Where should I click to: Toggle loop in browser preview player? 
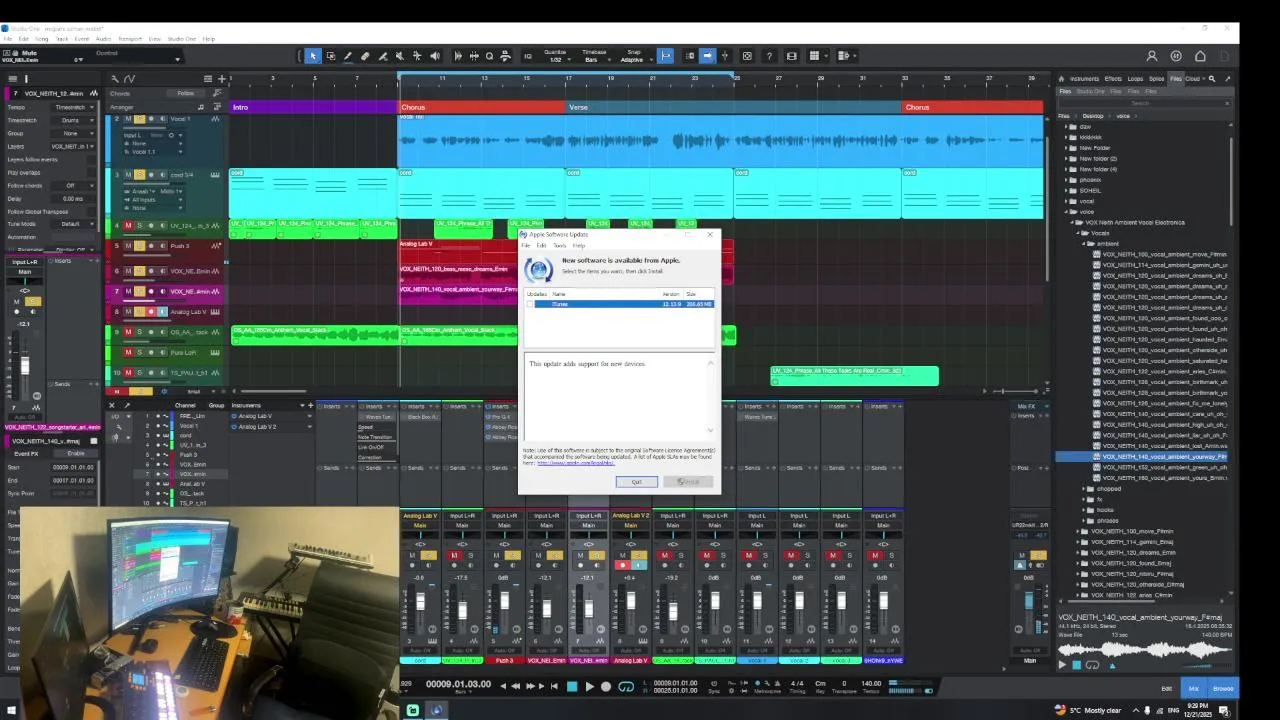(1092, 664)
